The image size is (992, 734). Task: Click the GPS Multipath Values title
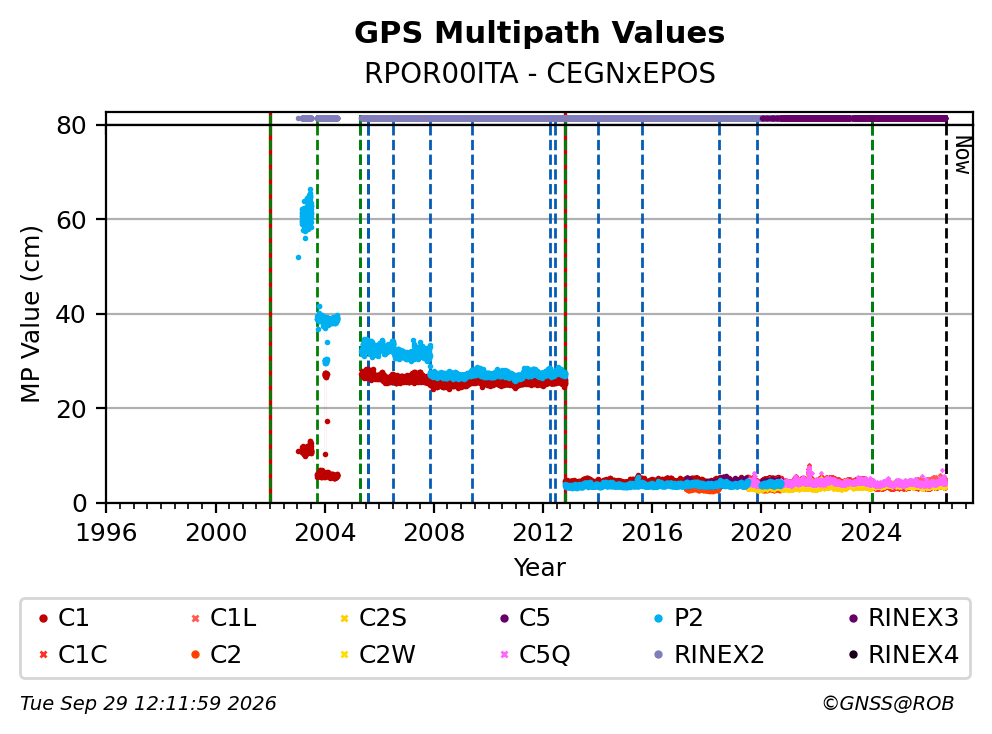(539, 33)
